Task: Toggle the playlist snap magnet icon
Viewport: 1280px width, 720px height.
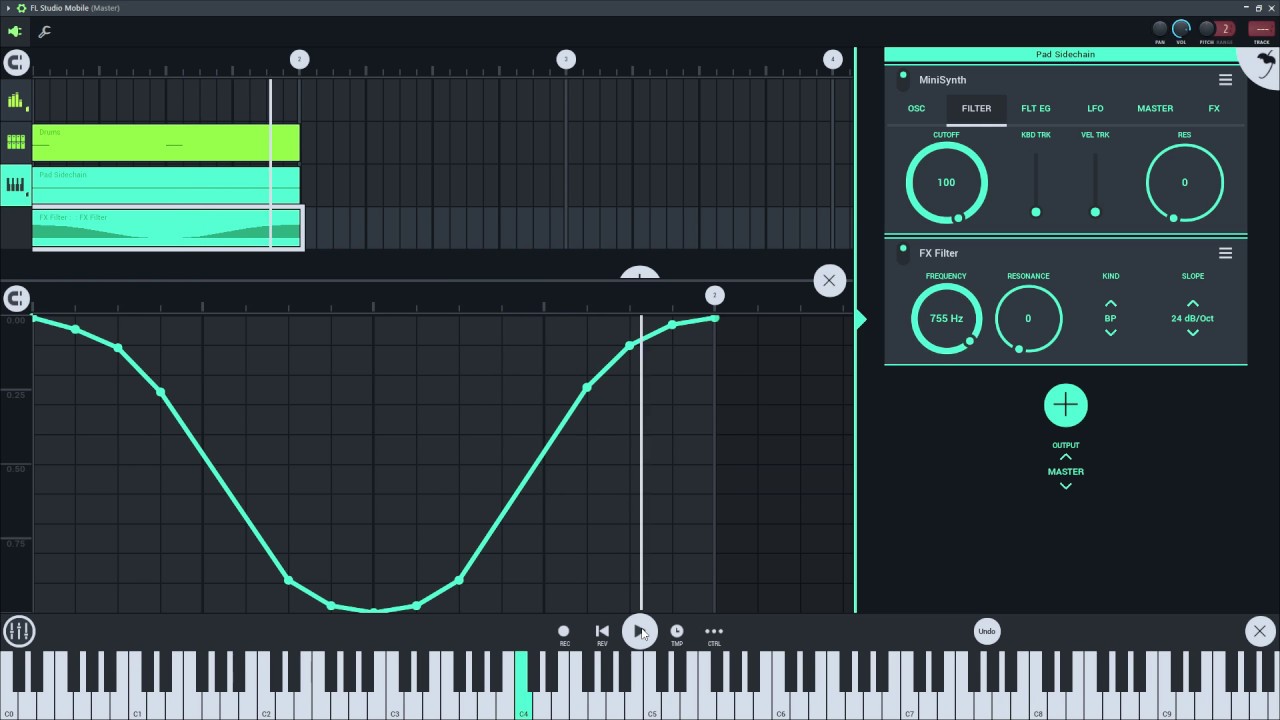Action: [x=16, y=63]
